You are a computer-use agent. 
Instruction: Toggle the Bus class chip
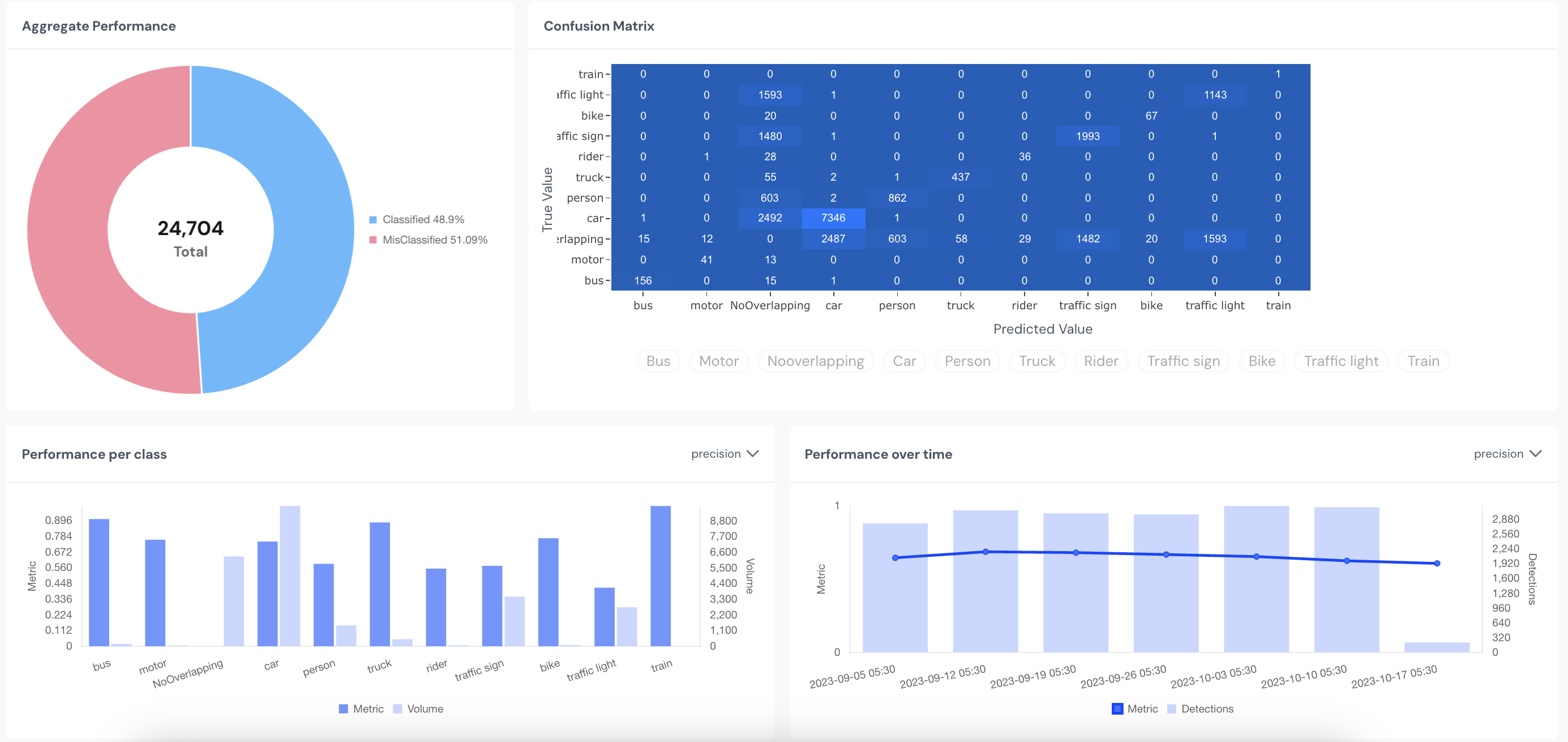coord(657,361)
